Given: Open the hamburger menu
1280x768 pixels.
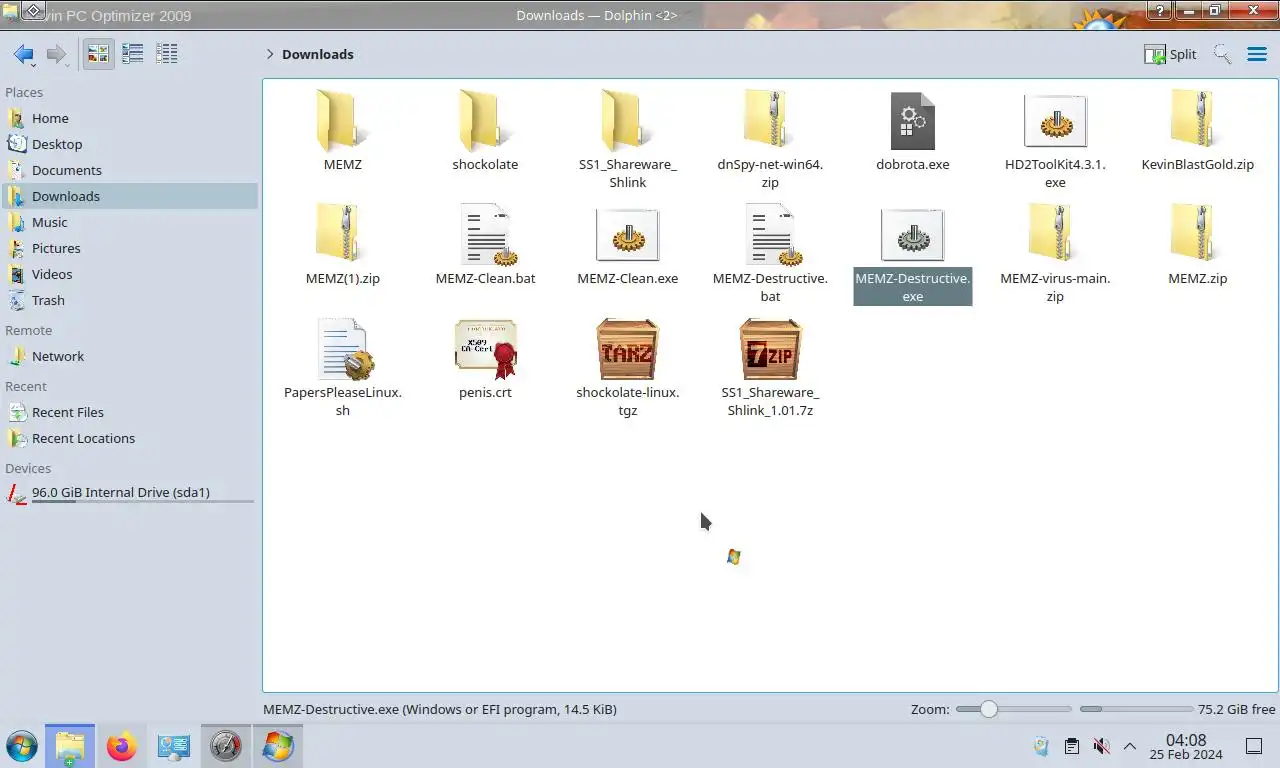Looking at the screenshot, I should coord(1257,54).
